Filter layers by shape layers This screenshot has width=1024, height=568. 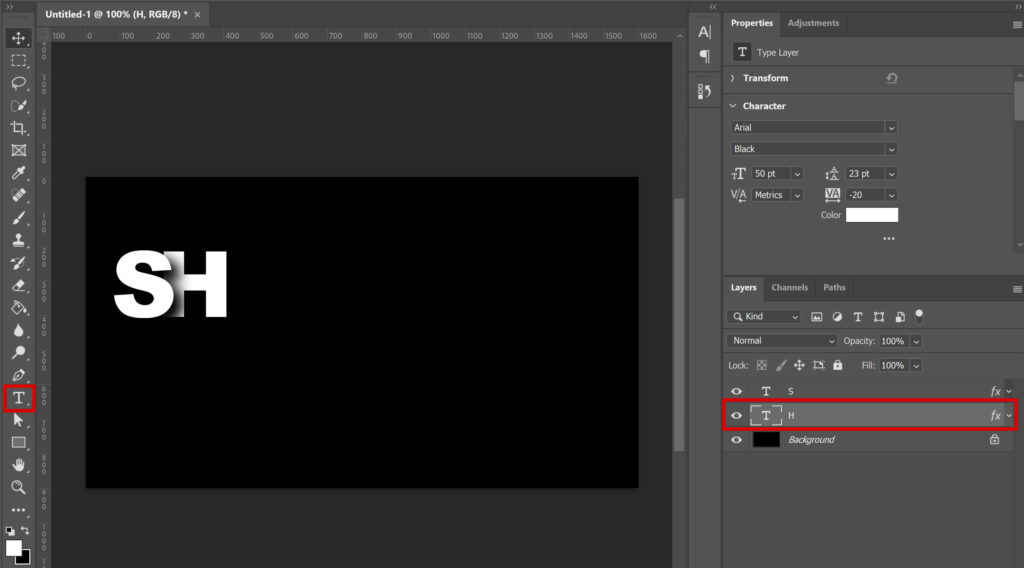[x=879, y=317]
